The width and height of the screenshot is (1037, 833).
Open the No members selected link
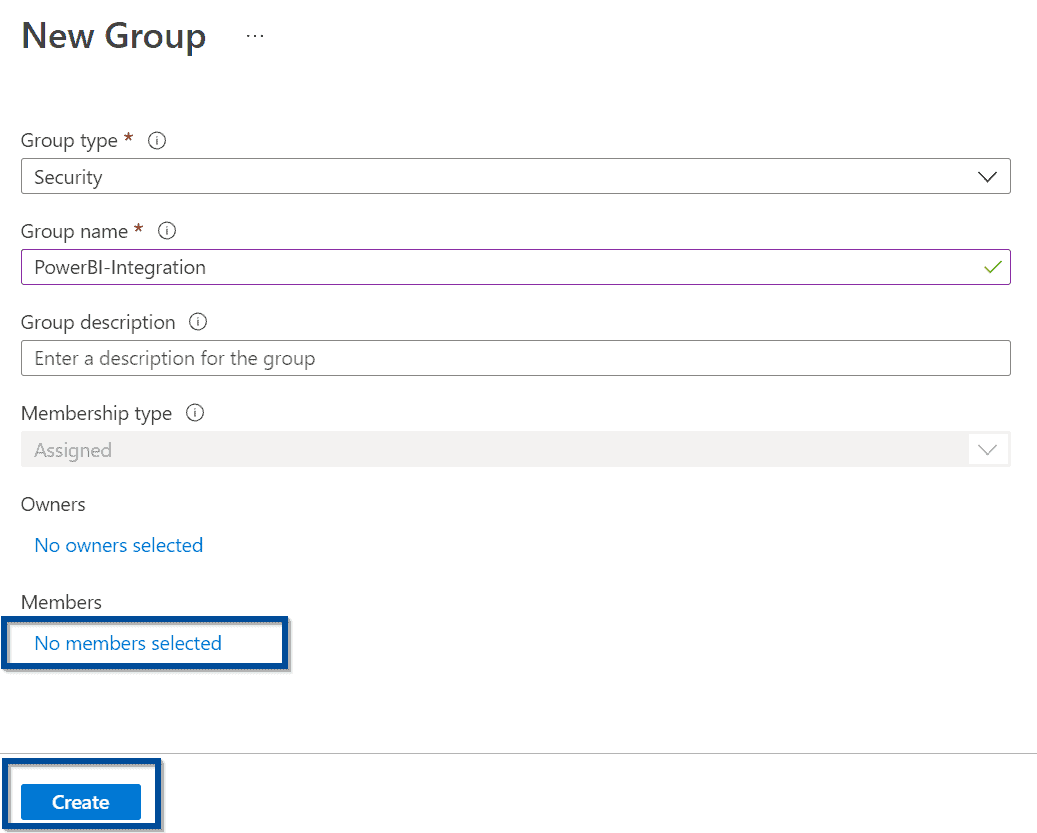(128, 643)
